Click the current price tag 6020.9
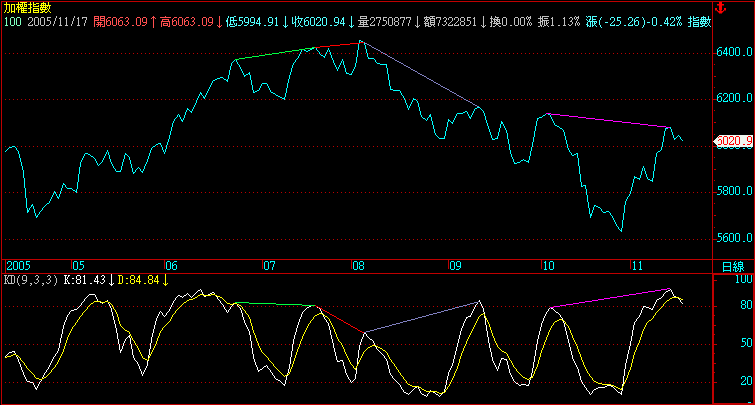This screenshot has height=405, width=755. pyautogui.click(x=733, y=141)
